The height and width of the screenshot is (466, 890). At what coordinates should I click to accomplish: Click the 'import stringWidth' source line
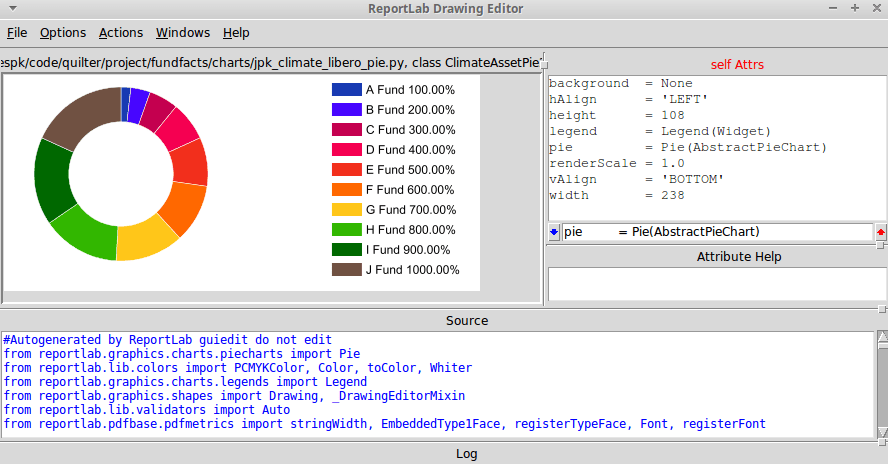(x=384, y=423)
